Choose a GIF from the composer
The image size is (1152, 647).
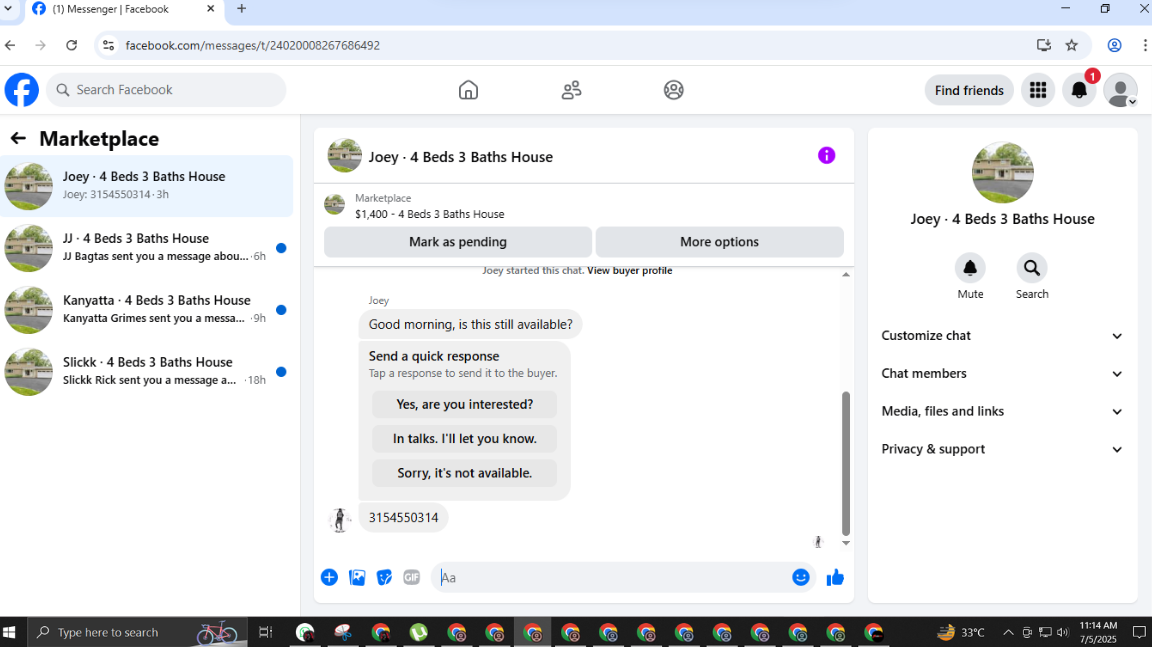(411, 577)
